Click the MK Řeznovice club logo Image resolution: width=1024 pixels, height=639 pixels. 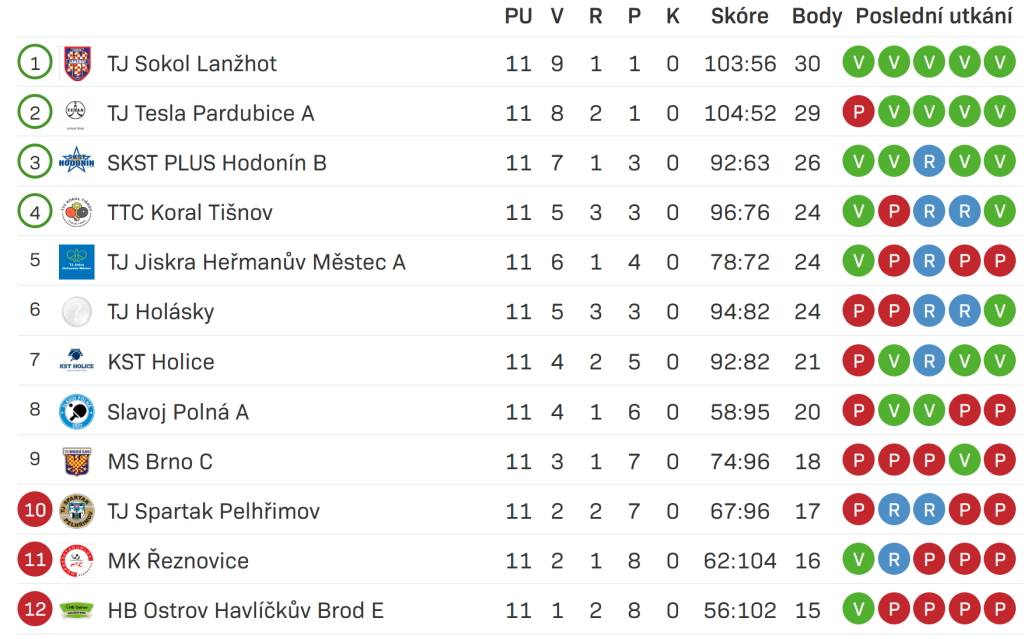76,561
